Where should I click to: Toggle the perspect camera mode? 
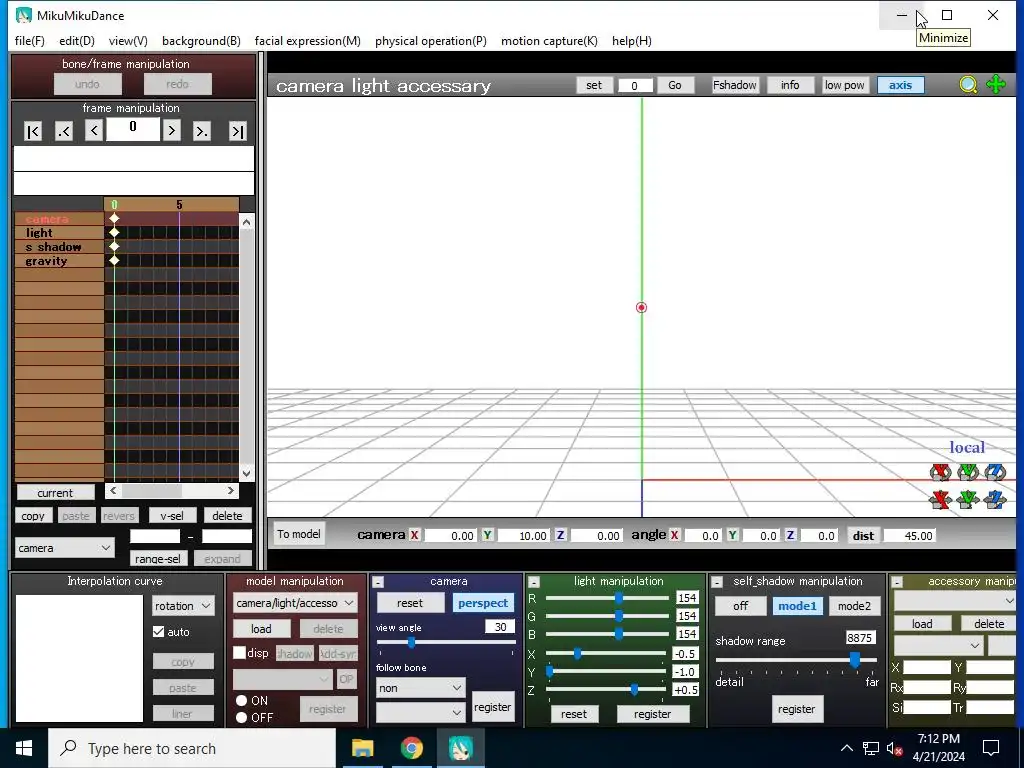pos(483,603)
